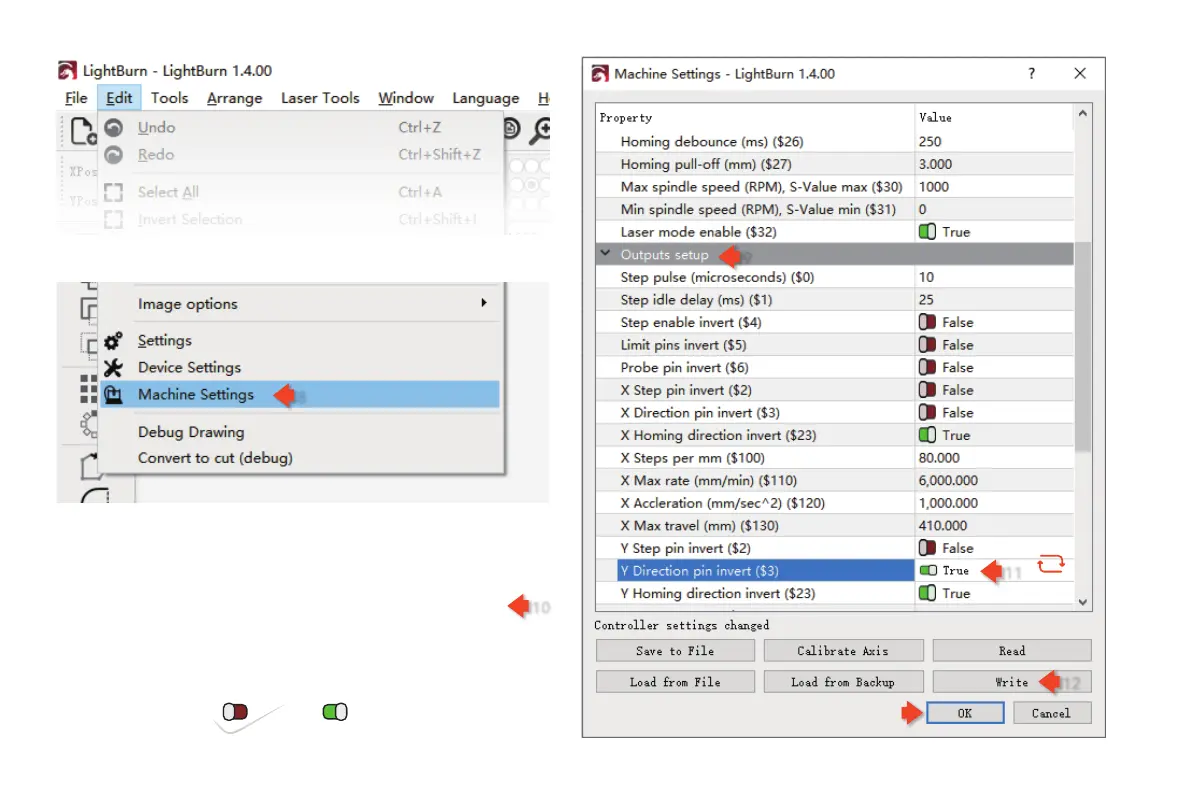Image resolution: width=1191 pixels, height=794 pixels.
Task: Toggle Probe pin invert ($6)
Action: (927, 368)
